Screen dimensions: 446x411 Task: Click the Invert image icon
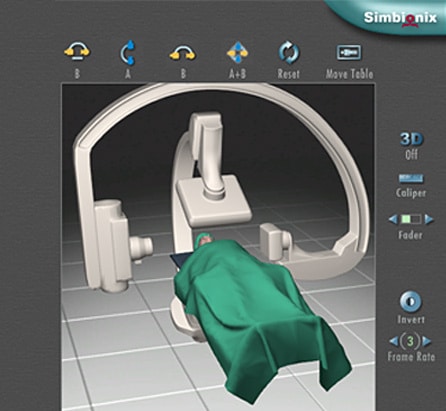(410, 302)
